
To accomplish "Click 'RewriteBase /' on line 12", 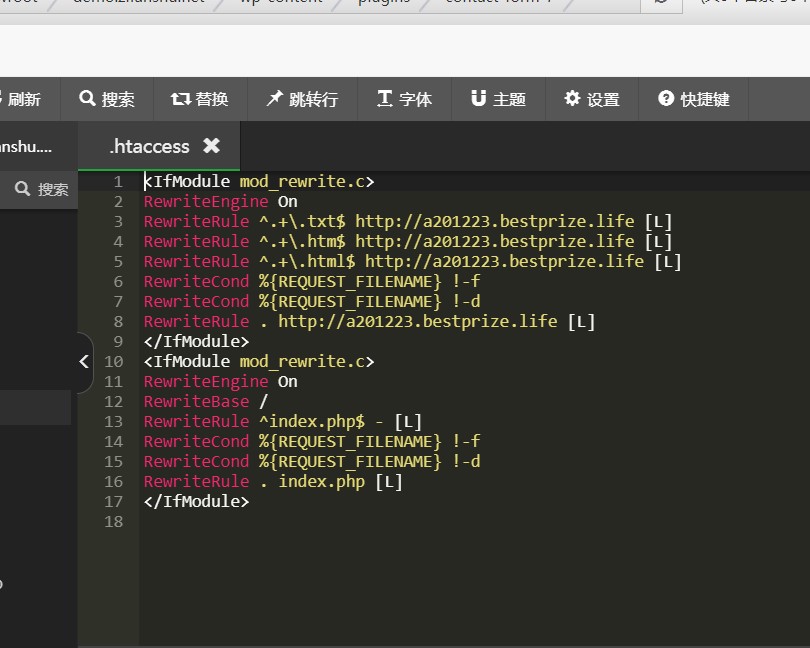I will [x=205, y=401].
